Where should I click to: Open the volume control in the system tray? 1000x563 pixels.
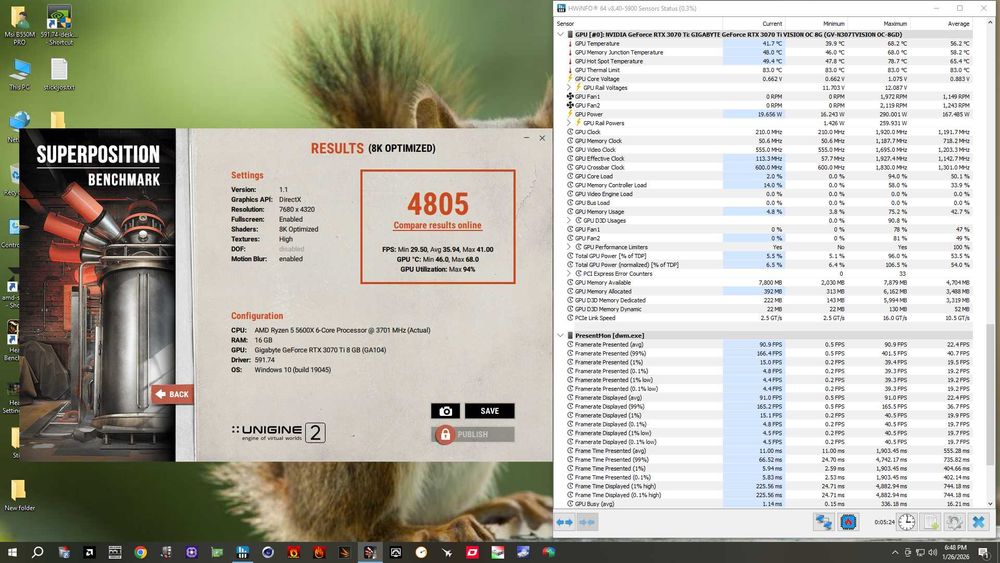click(x=932, y=552)
